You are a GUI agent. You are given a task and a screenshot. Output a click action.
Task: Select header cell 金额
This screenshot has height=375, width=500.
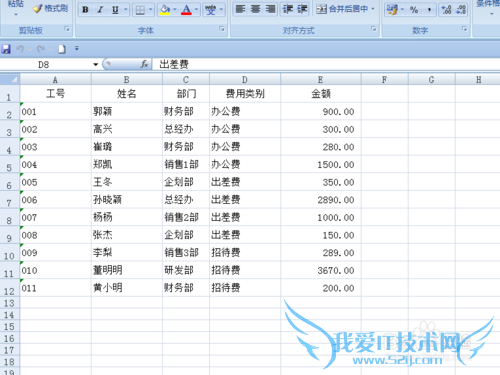point(321,94)
